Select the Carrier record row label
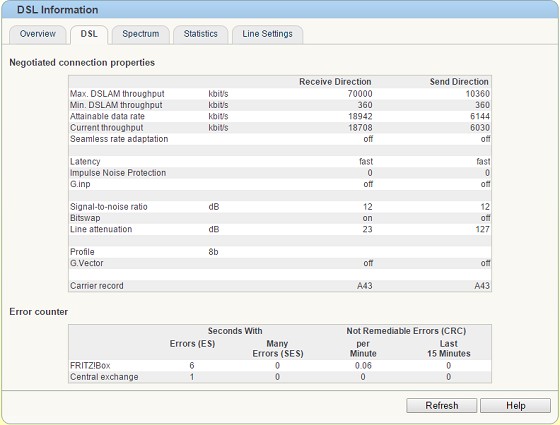Screen dimensions: 560x425 [97, 286]
